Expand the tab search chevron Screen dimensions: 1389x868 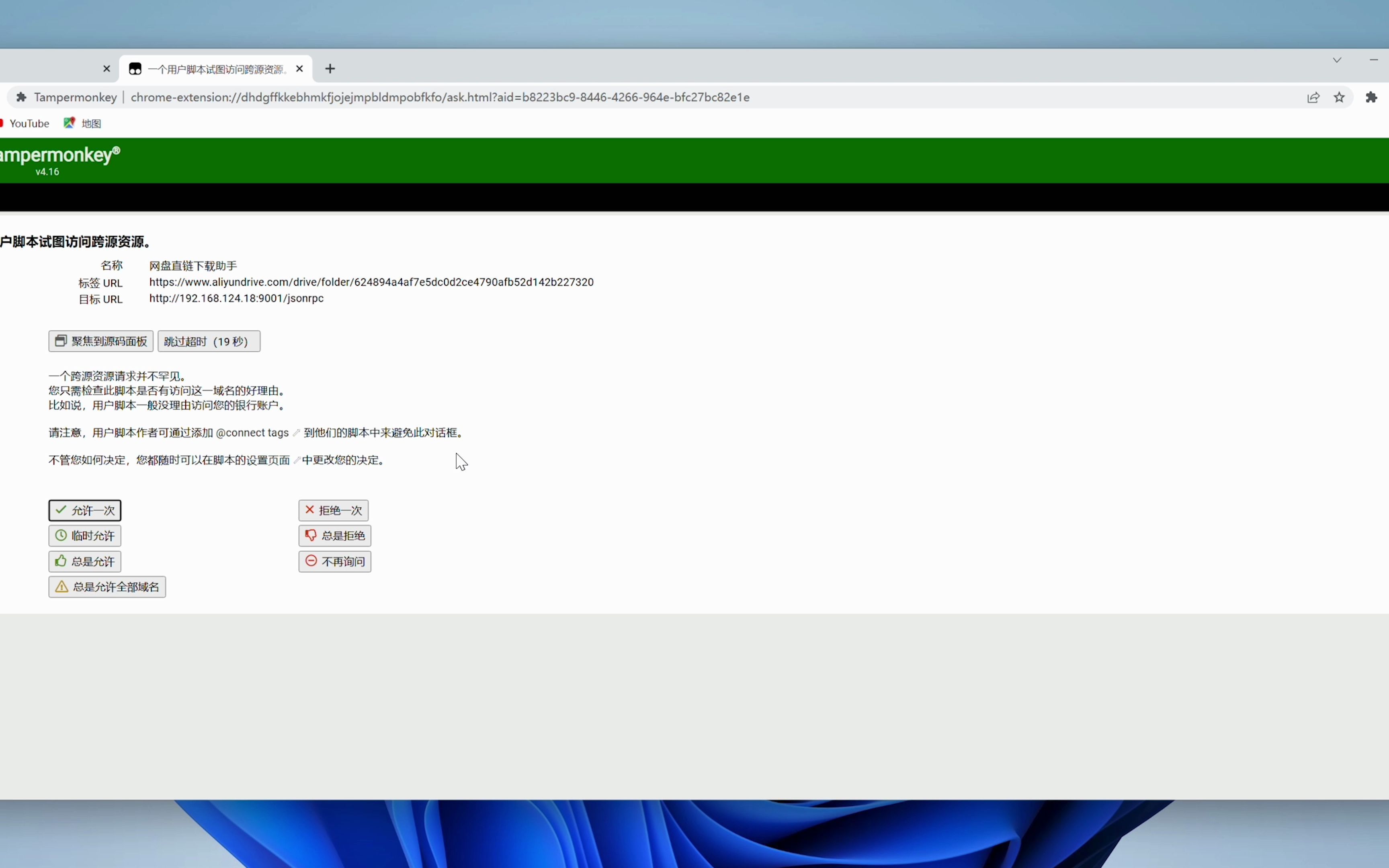click(1337, 60)
